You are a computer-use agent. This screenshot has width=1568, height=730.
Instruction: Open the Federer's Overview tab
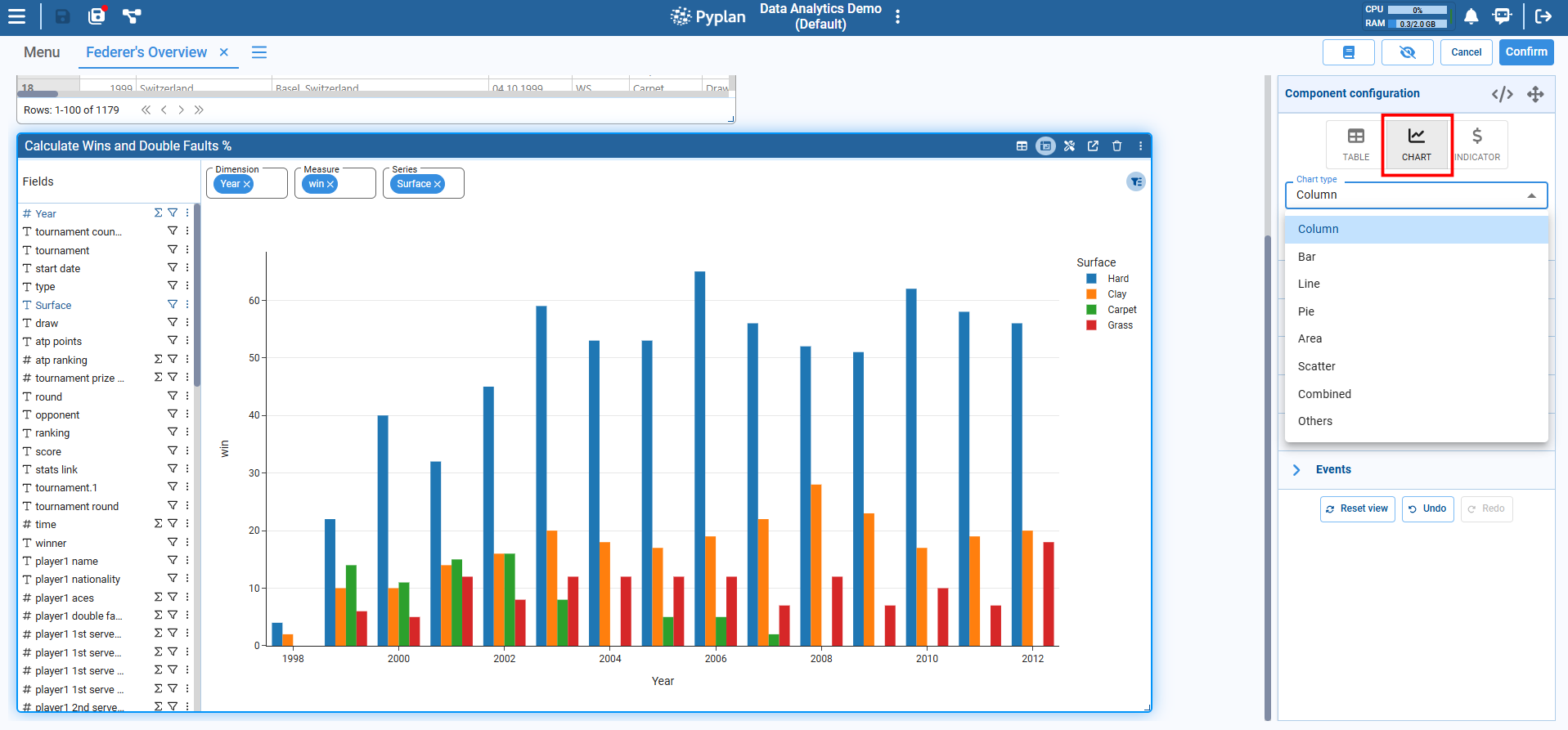[146, 52]
